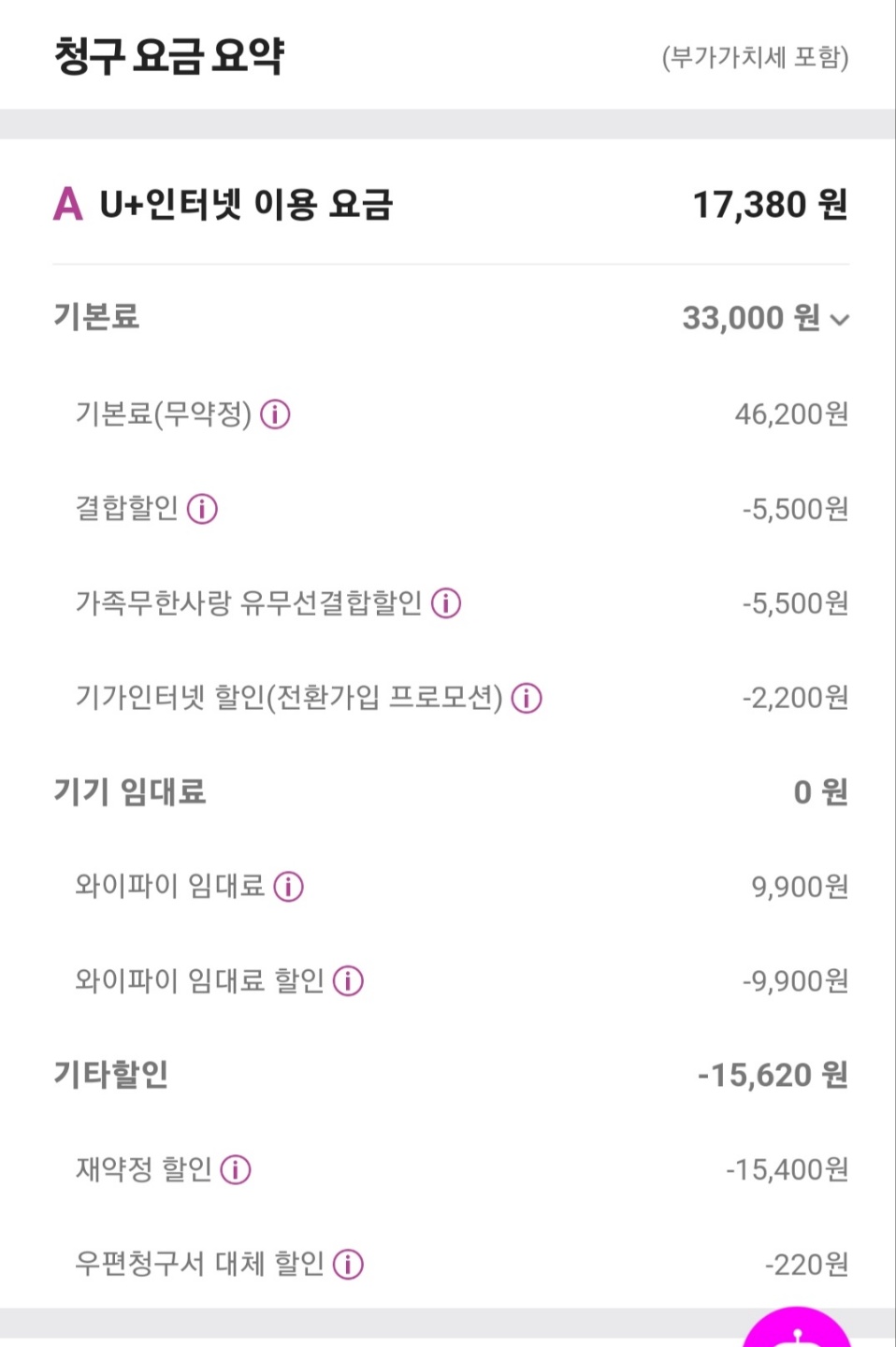Show info for 우편청구서 대체 할인
Image resolution: width=896 pixels, height=1347 pixels.
pyautogui.click(x=348, y=1264)
